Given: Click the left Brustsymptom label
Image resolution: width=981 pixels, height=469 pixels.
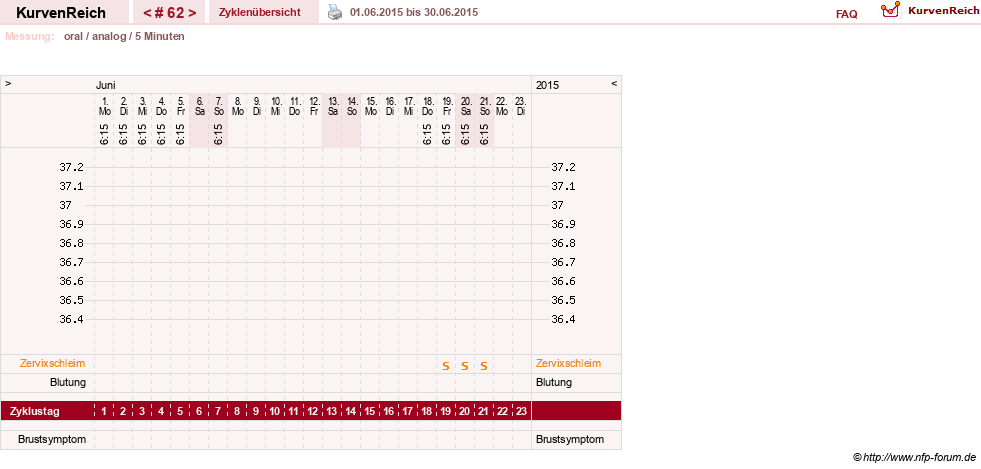Looking at the screenshot, I should [x=52, y=439].
